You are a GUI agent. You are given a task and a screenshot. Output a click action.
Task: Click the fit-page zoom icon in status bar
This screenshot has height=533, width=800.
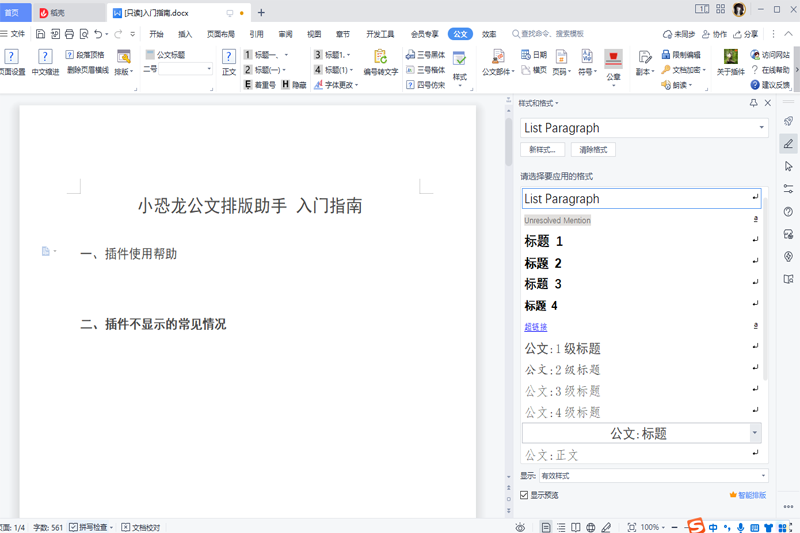click(632, 527)
